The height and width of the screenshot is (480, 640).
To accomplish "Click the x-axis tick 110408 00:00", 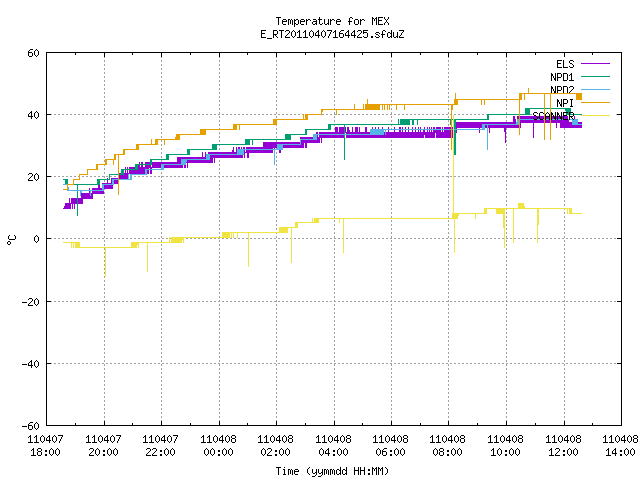I will click(x=218, y=446).
